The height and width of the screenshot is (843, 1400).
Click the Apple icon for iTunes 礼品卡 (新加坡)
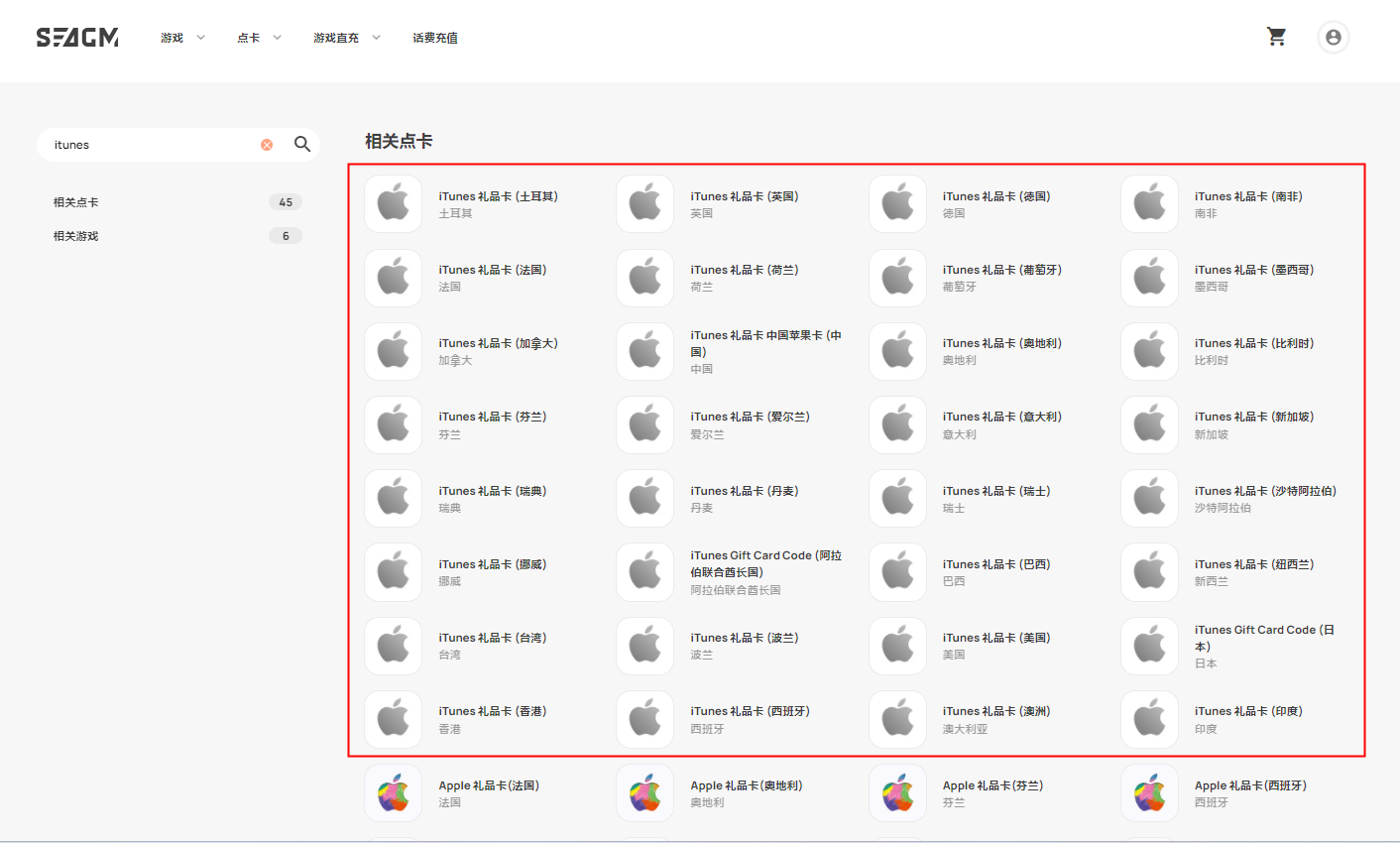pyautogui.click(x=1150, y=424)
